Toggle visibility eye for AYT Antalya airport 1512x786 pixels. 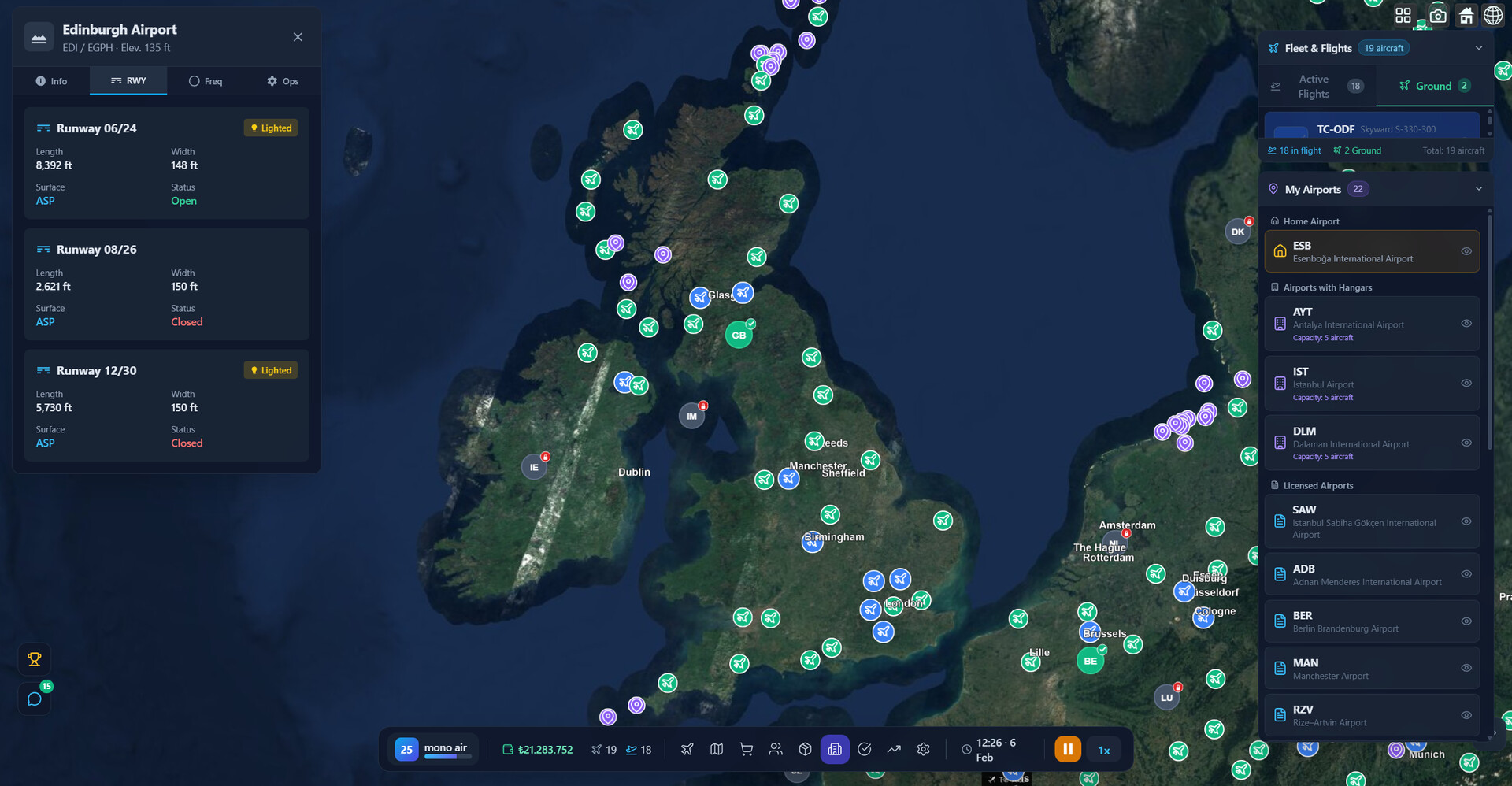1466,324
